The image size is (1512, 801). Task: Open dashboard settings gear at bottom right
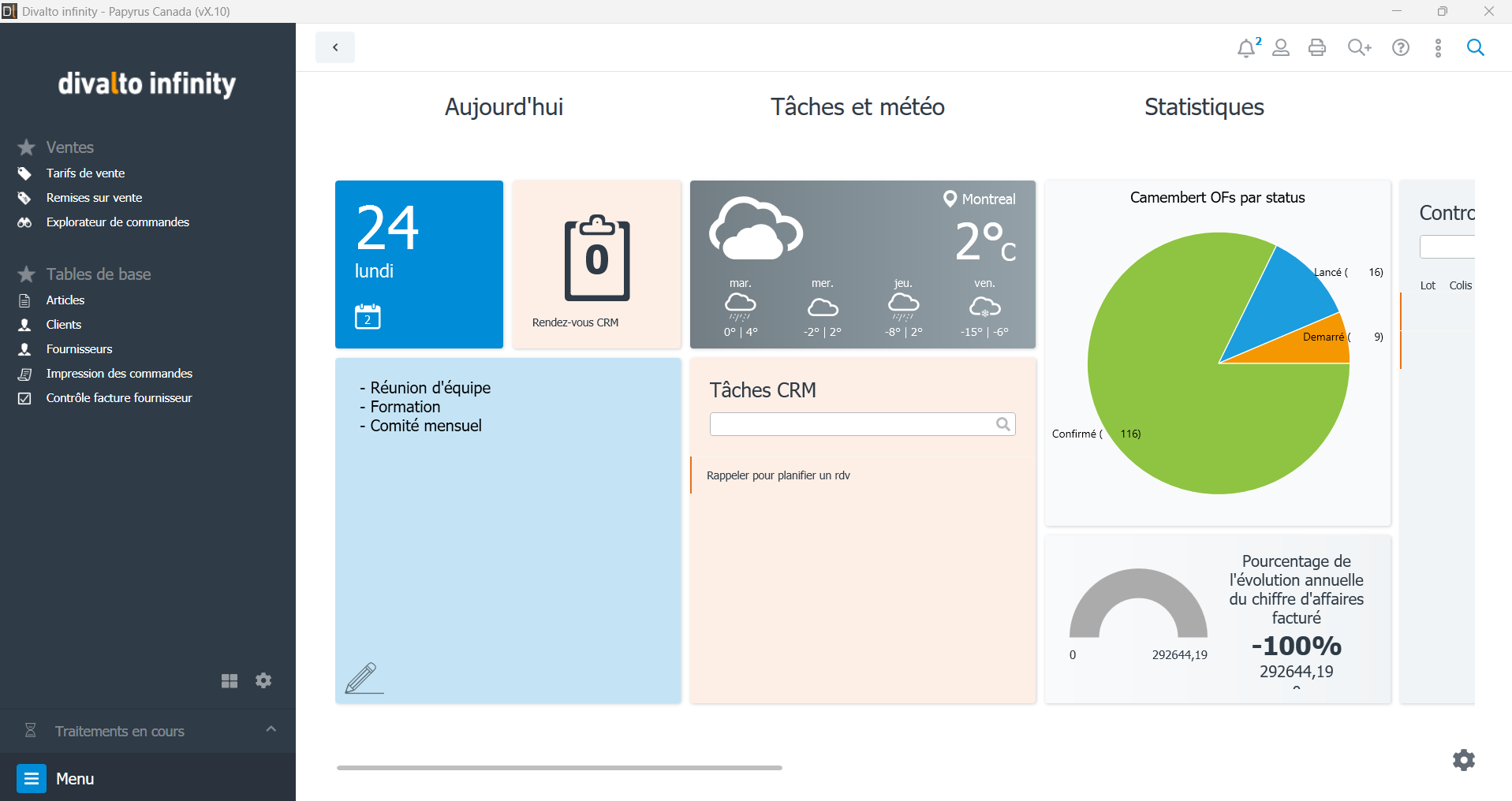tap(1464, 760)
